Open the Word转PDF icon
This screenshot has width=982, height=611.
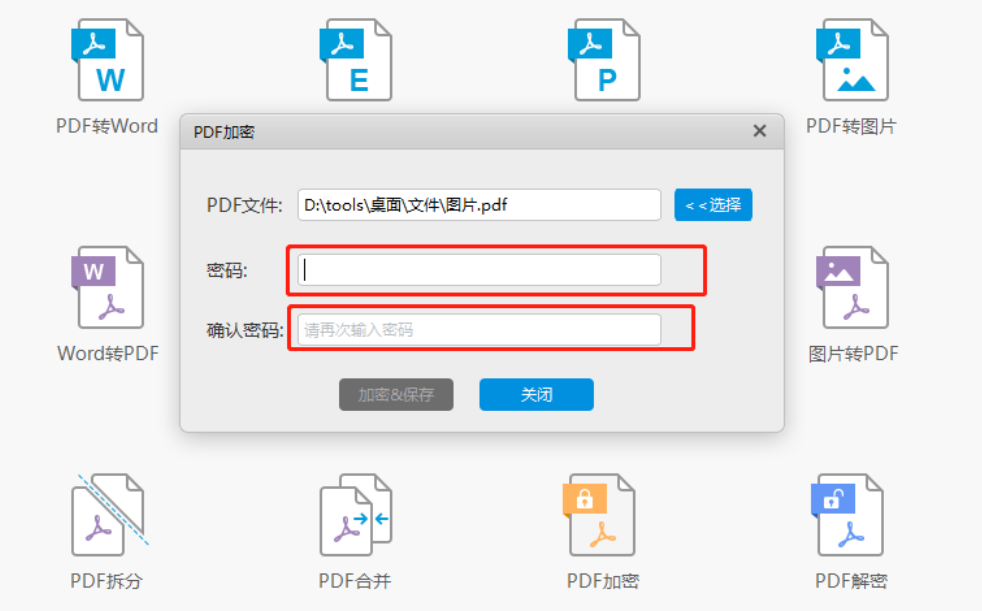pos(108,287)
